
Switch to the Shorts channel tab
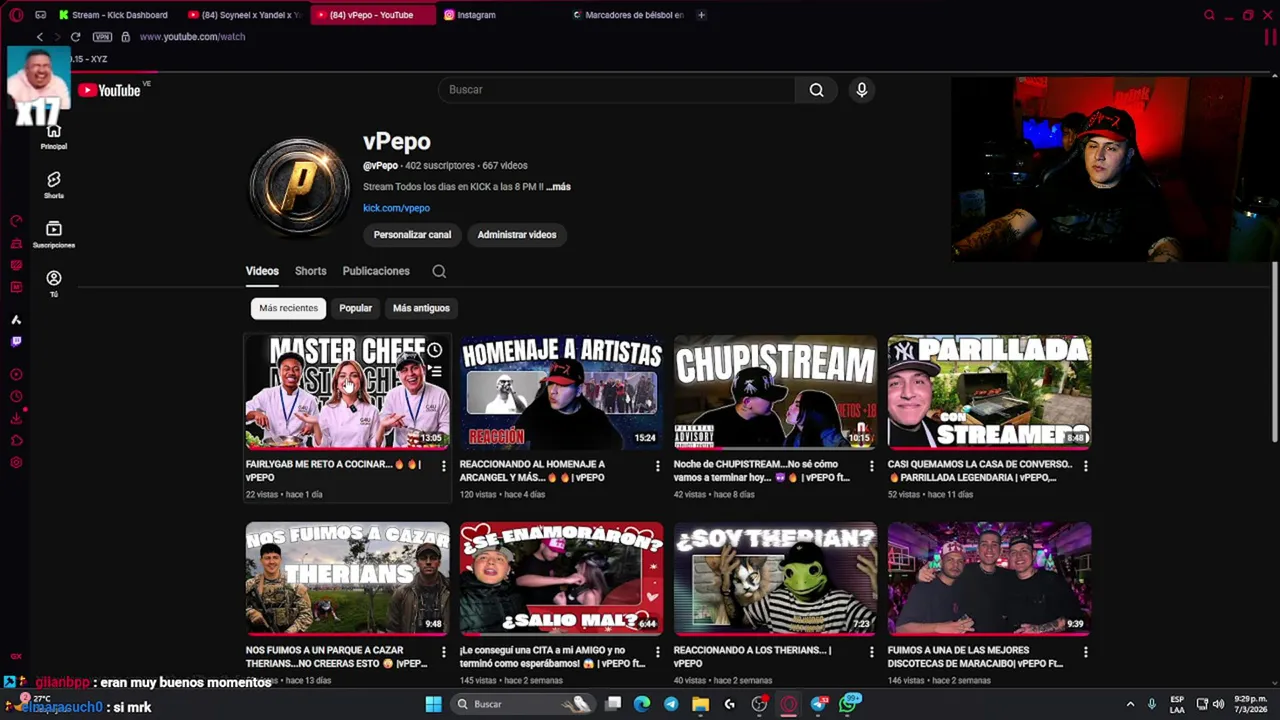(310, 271)
